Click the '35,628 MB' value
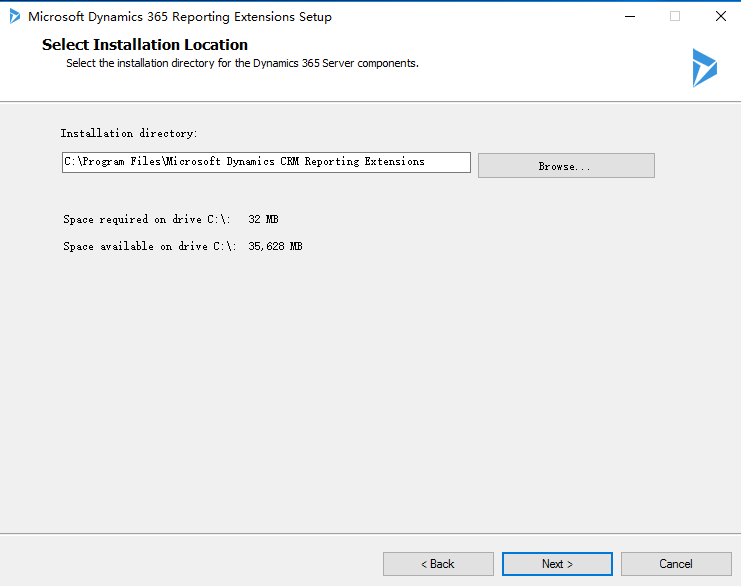The image size is (741, 586). [x=275, y=246]
